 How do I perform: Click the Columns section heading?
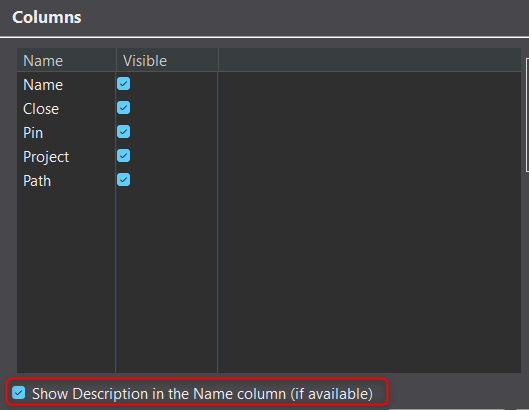click(x=47, y=17)
